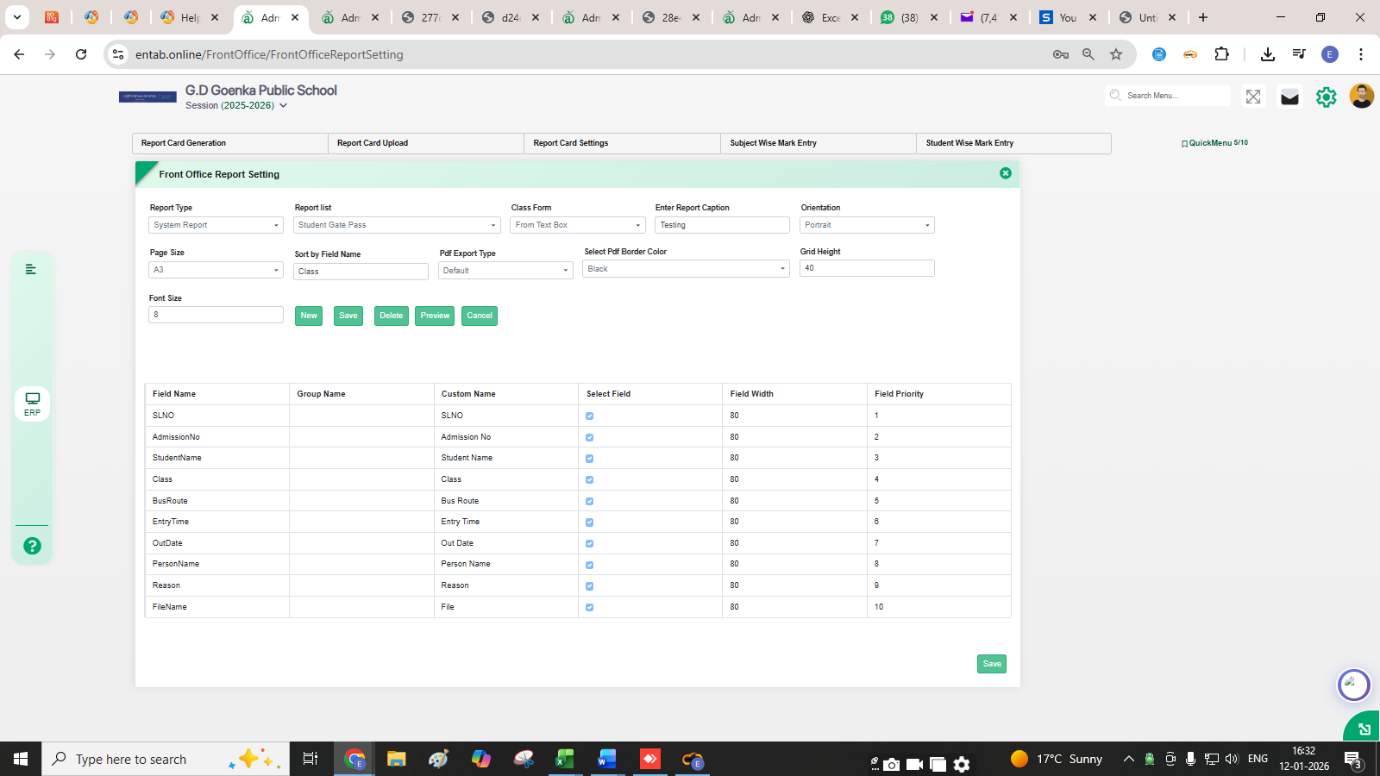The width and height of the screenshot is (1380, 776).
Task: Open the mail envelope icon
Action: [1290, 97]
